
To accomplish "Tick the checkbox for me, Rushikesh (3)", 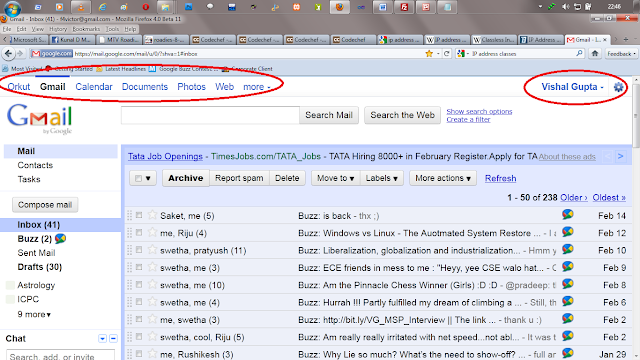I will tap(139, 354).
